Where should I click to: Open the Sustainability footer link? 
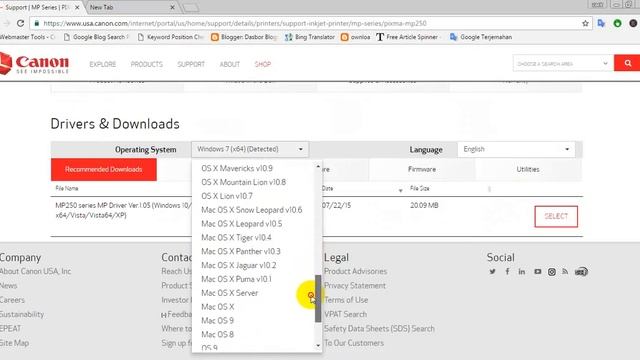tap(22, 314)
